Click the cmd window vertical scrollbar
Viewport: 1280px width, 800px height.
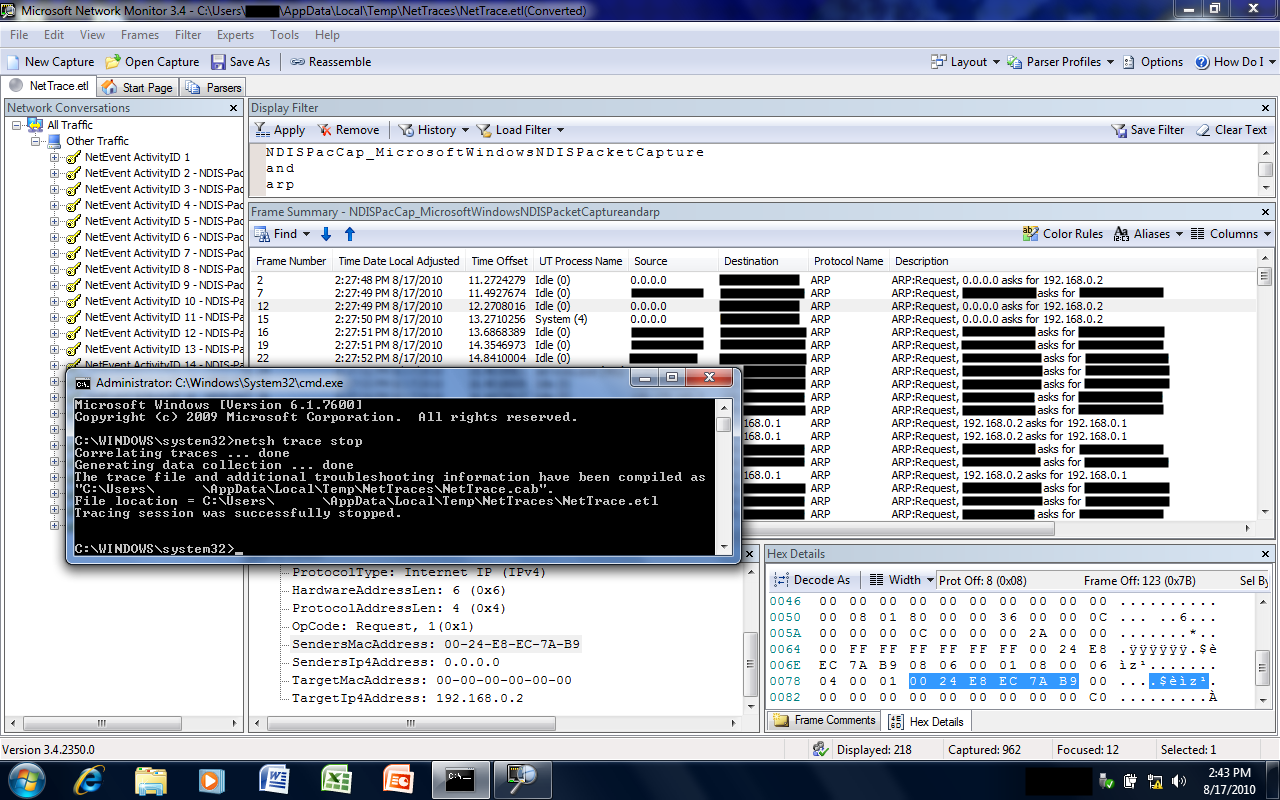[x=724, y=476]
